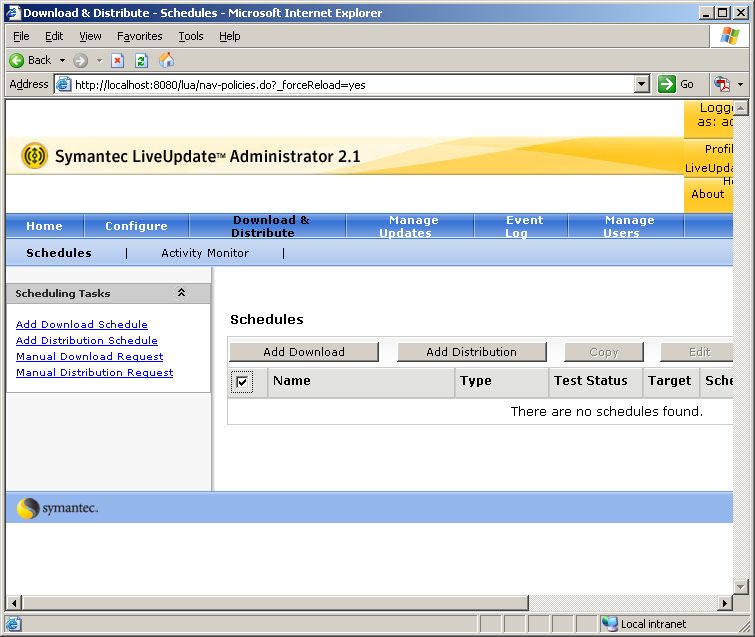Click the Refresh page icon

tap(141, 60)
